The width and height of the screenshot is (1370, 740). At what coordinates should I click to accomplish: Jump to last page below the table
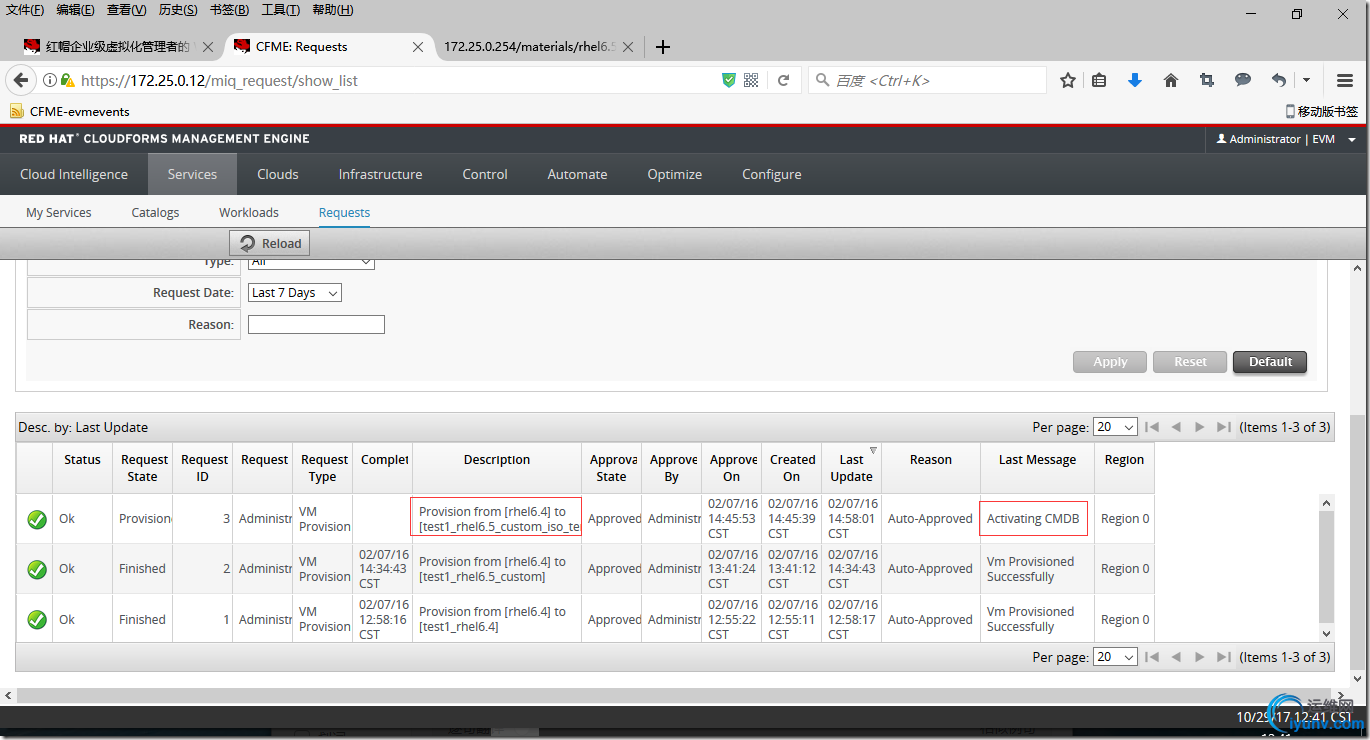point(1223,657)
